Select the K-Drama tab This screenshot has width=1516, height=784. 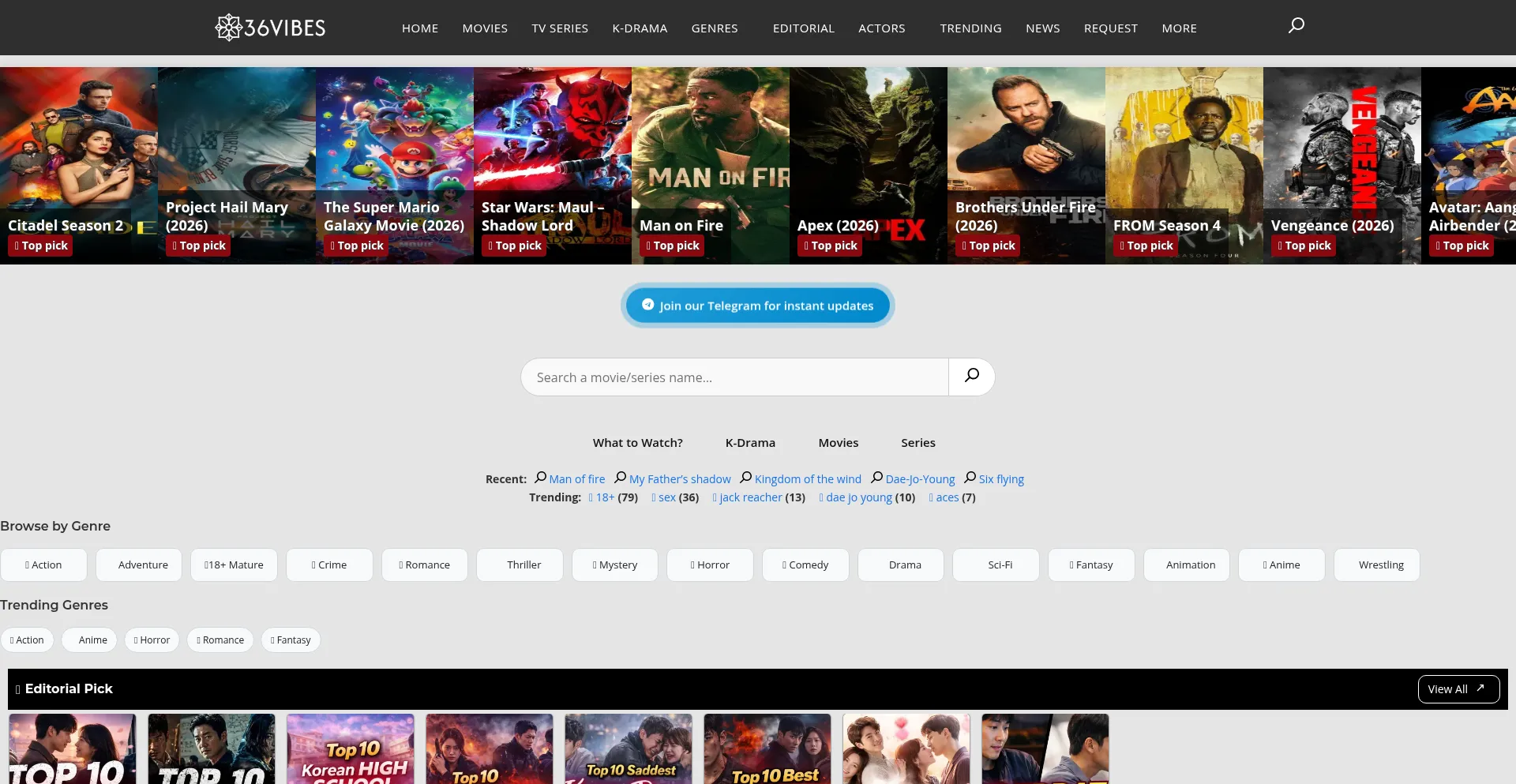pyautogui.click(x=750, y=443)
